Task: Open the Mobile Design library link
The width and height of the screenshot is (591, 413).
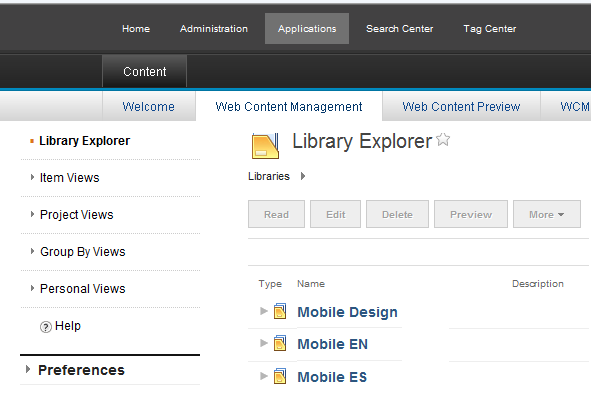Action: point(347,312)
